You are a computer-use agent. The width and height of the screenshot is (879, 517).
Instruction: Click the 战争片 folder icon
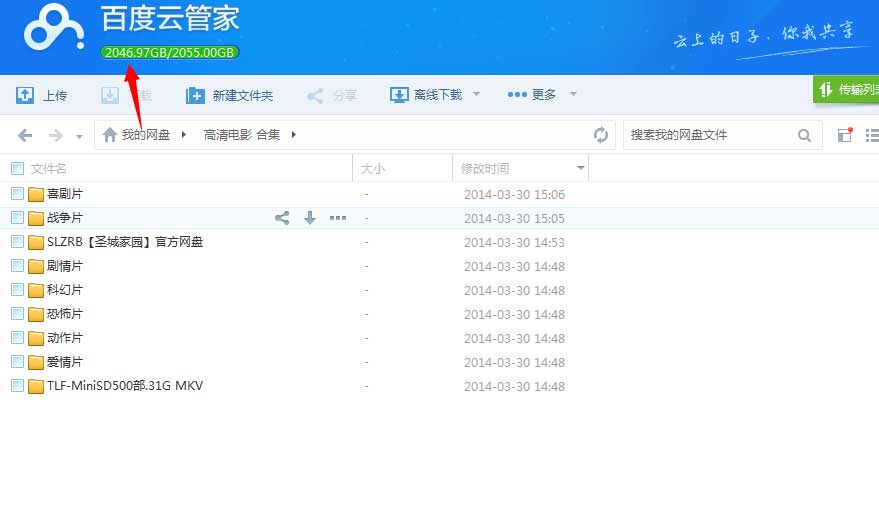coord(36,218)
